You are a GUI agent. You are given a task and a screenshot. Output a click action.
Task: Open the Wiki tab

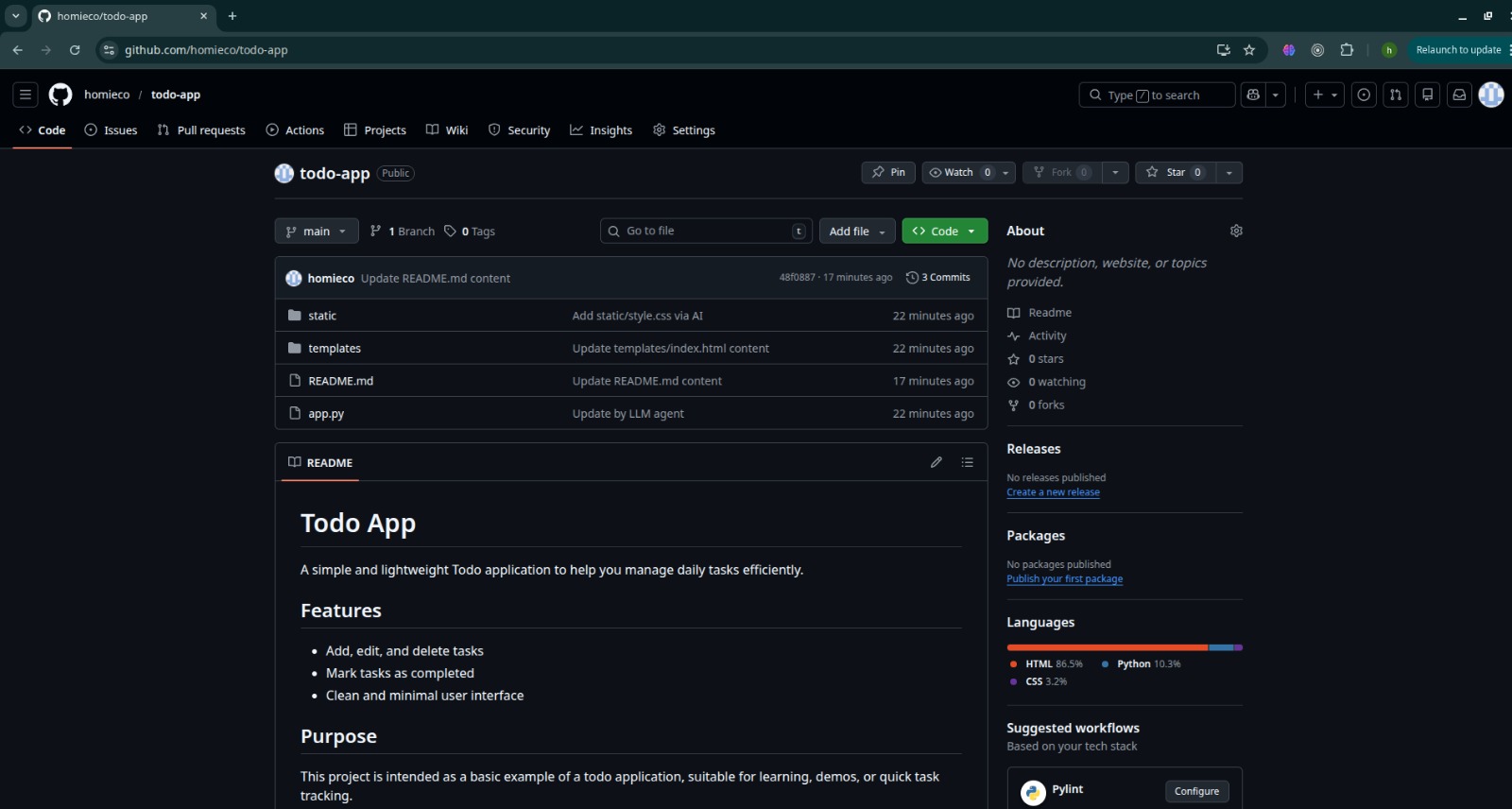[447, 130]
